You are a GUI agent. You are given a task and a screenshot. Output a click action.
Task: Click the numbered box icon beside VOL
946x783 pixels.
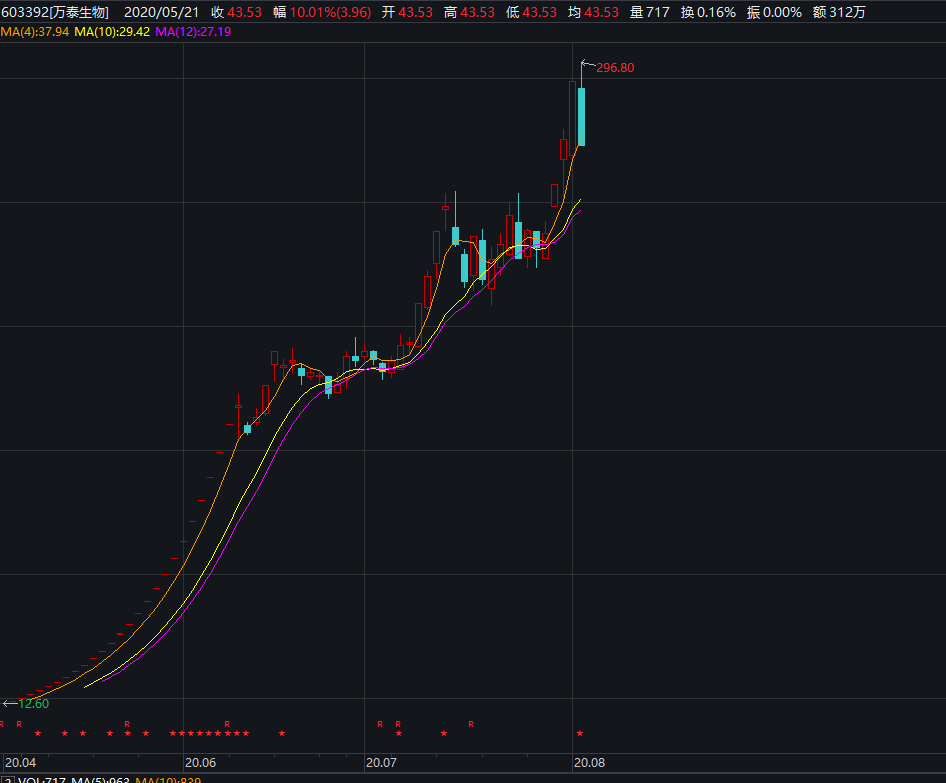[x=7, y=780]
